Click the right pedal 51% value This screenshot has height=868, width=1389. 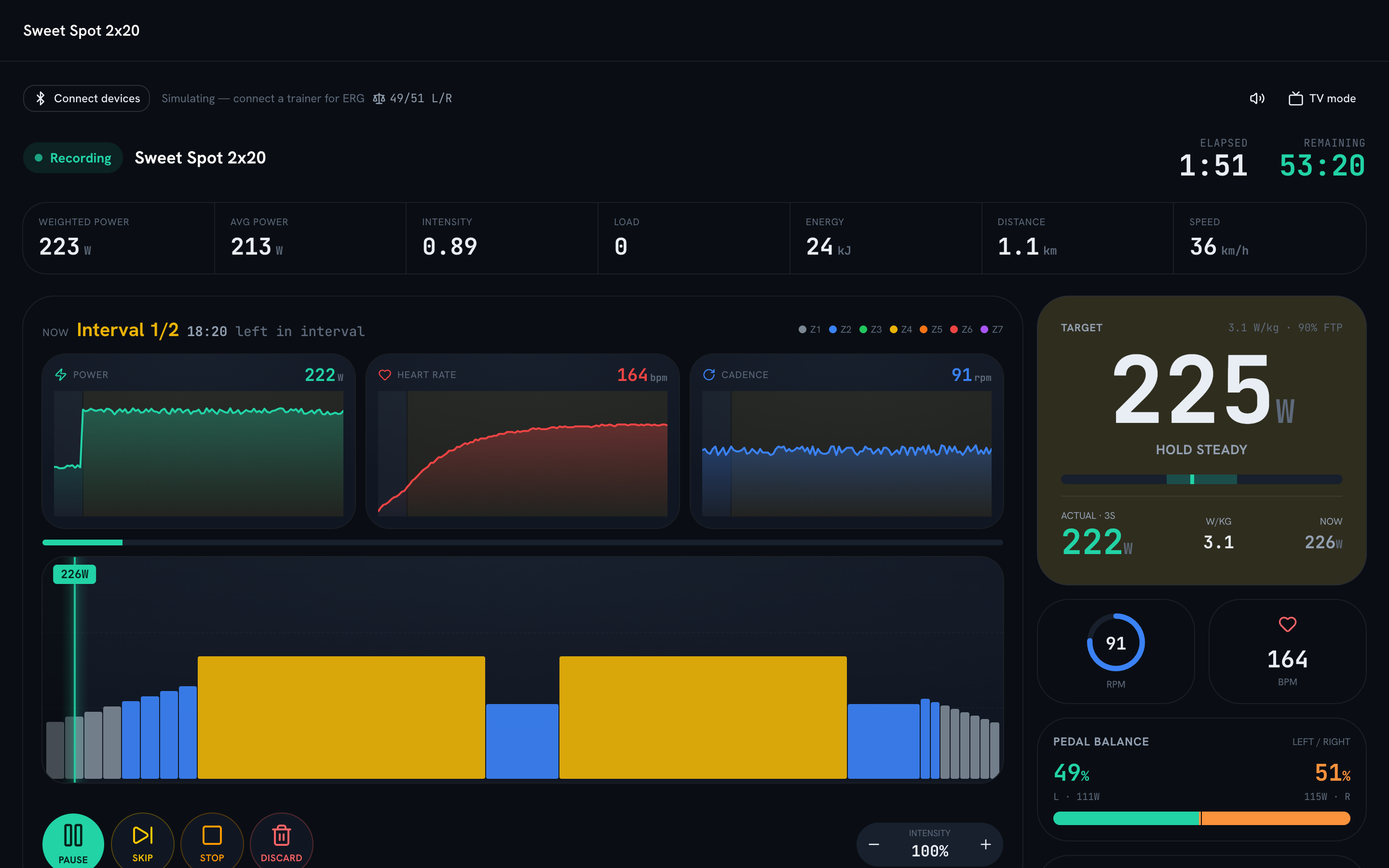pos(1332,773)
